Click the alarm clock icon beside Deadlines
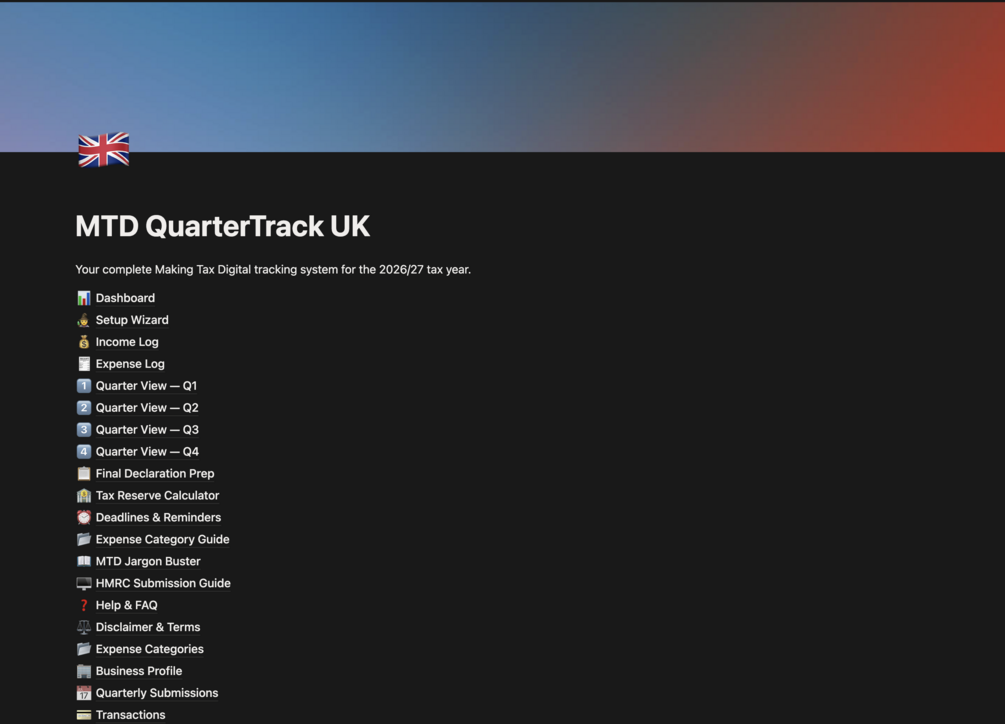 point(84,518)
